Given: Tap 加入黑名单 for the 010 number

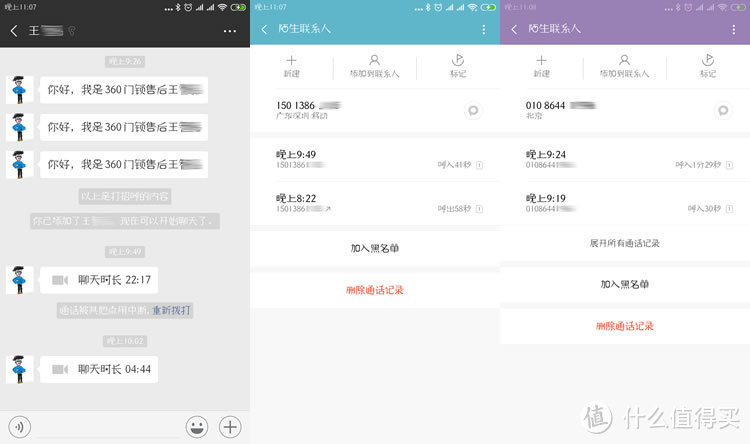Looking at the screenshot, I should [x=625, y=284].
